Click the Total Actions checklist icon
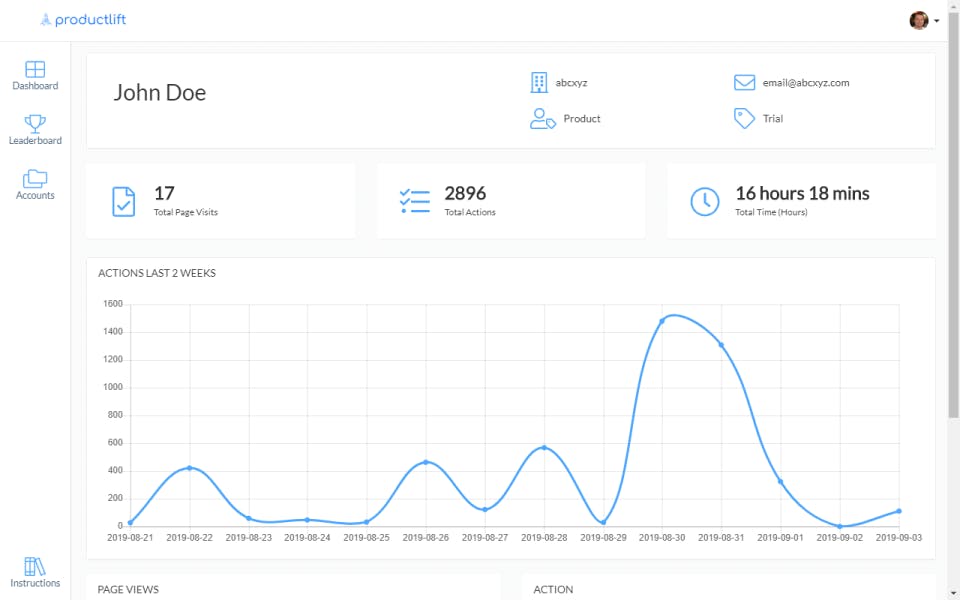 pos(415,201)
